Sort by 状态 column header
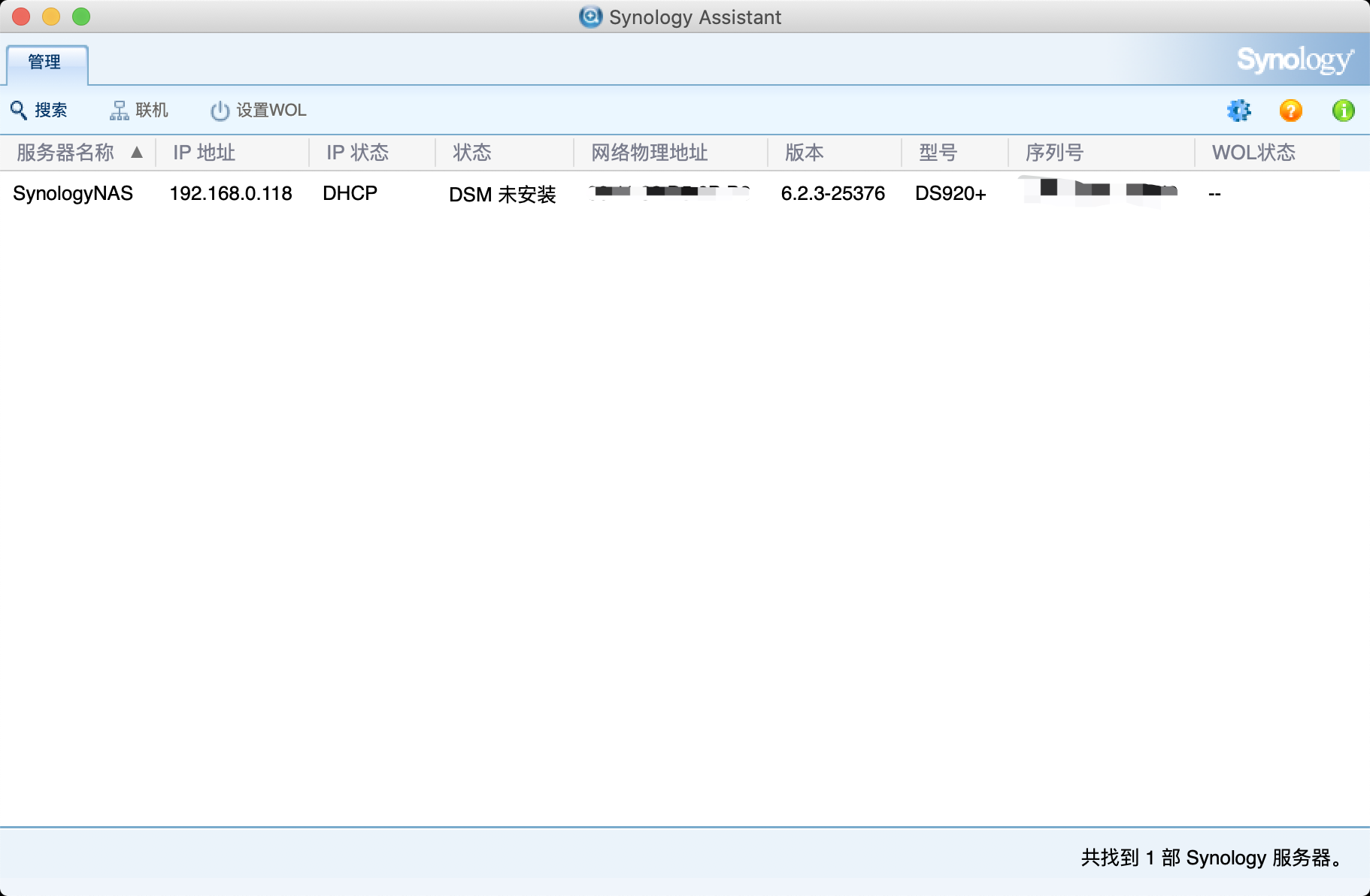The height and width of the screenshot is (896, 1370). click(505, 153)
